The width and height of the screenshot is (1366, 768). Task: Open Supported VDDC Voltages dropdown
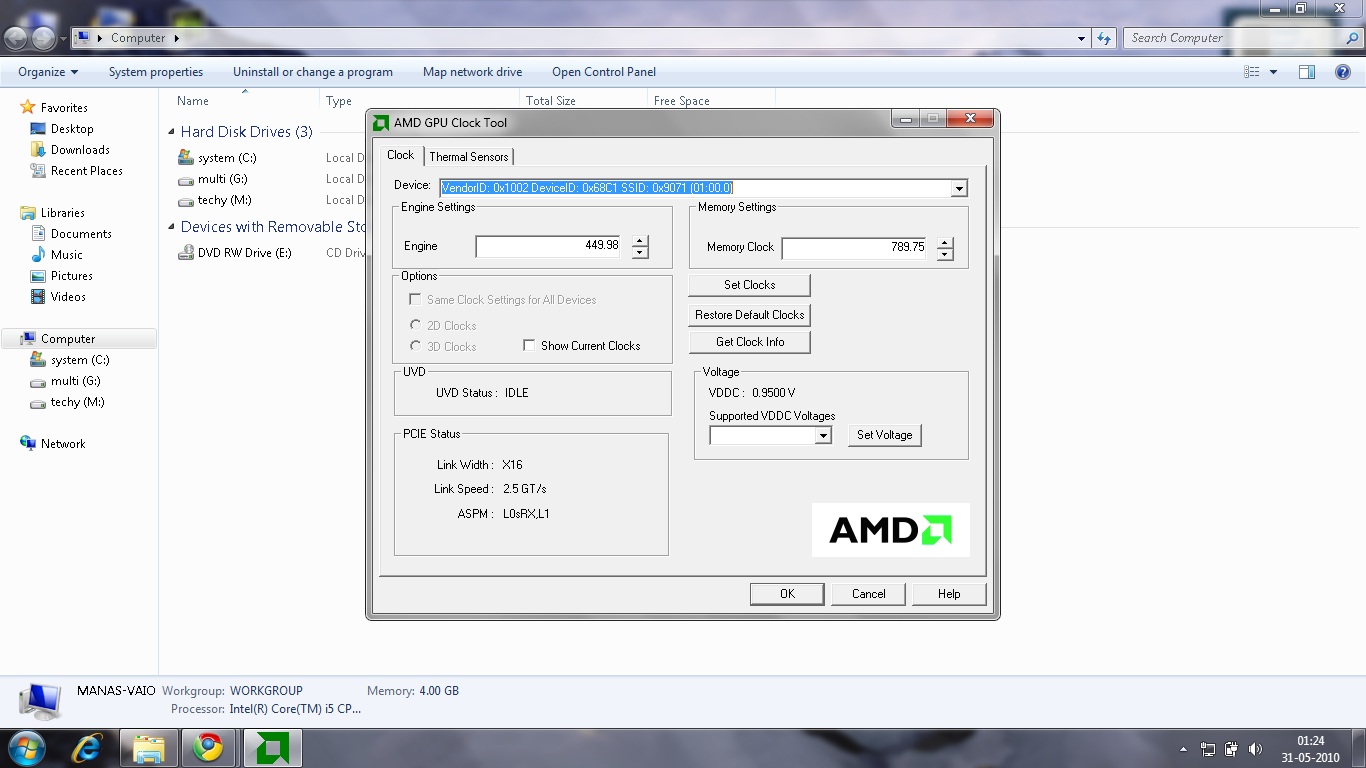pyautogui.click(x=823, y=436)
